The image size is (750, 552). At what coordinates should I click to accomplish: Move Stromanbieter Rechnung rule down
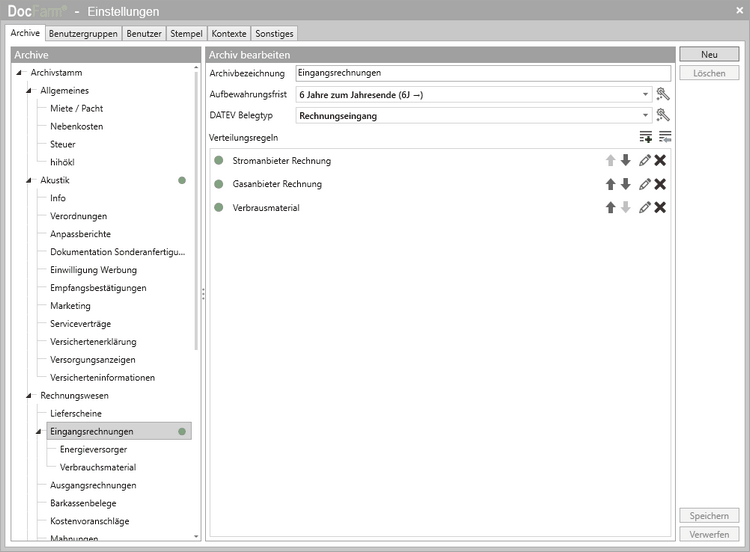point(626,161)
